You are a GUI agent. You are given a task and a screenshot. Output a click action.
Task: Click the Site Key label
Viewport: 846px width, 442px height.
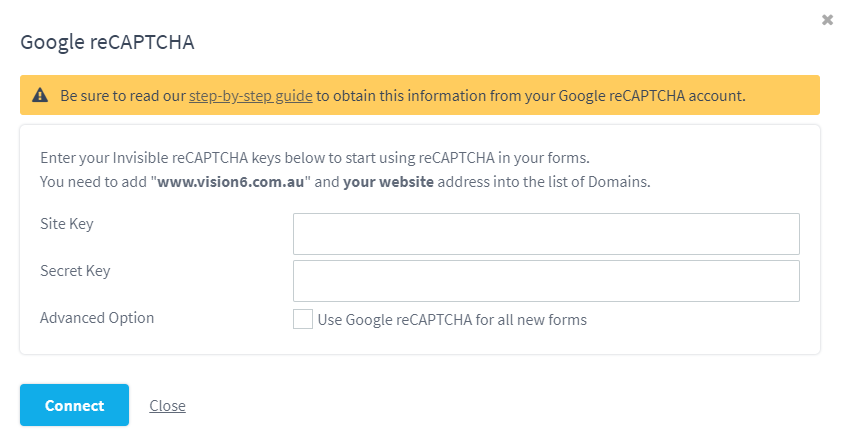pyautogui.click(x=67, y=223)
